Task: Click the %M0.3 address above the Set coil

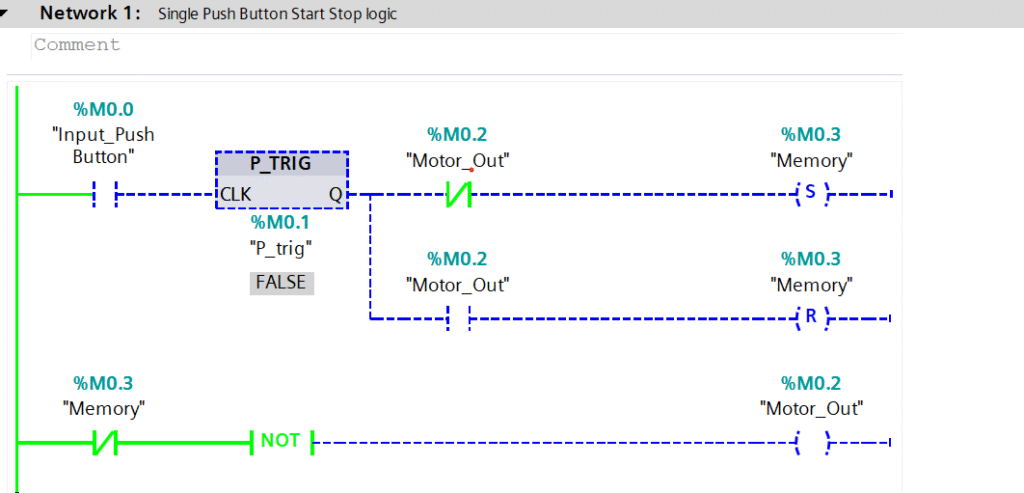Action: (811, 135)
